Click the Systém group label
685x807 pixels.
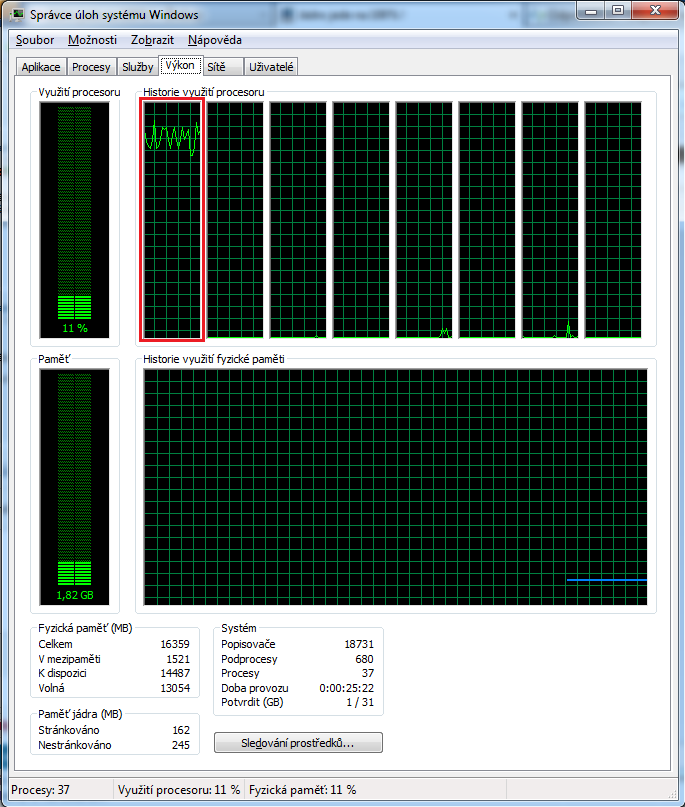(239, 628)
